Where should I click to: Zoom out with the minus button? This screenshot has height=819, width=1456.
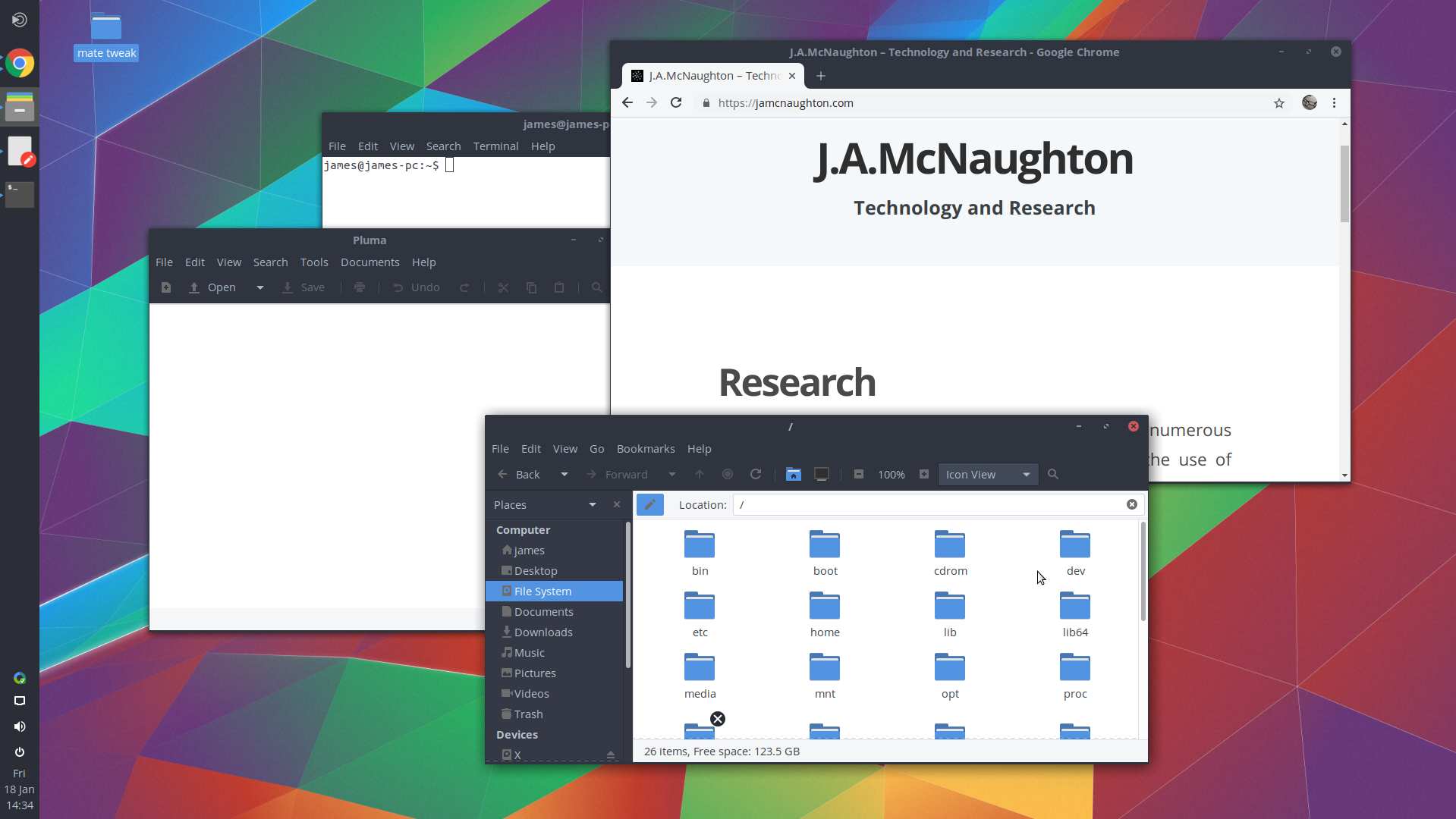859,474
